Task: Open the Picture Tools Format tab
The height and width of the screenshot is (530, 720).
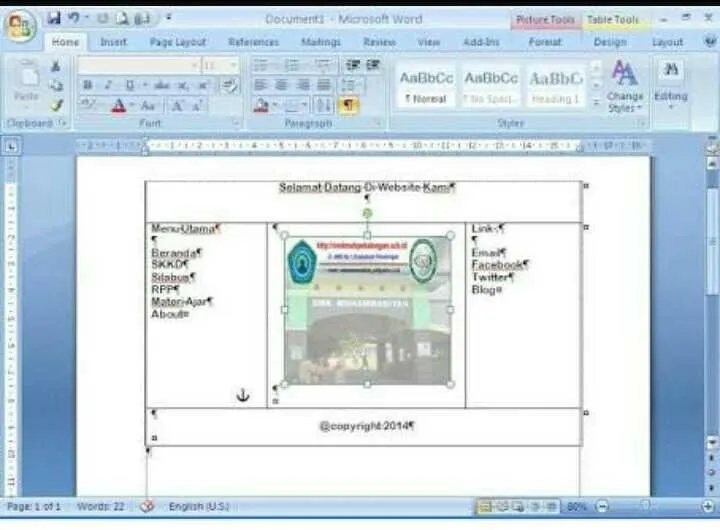Action: pos(545,42)
